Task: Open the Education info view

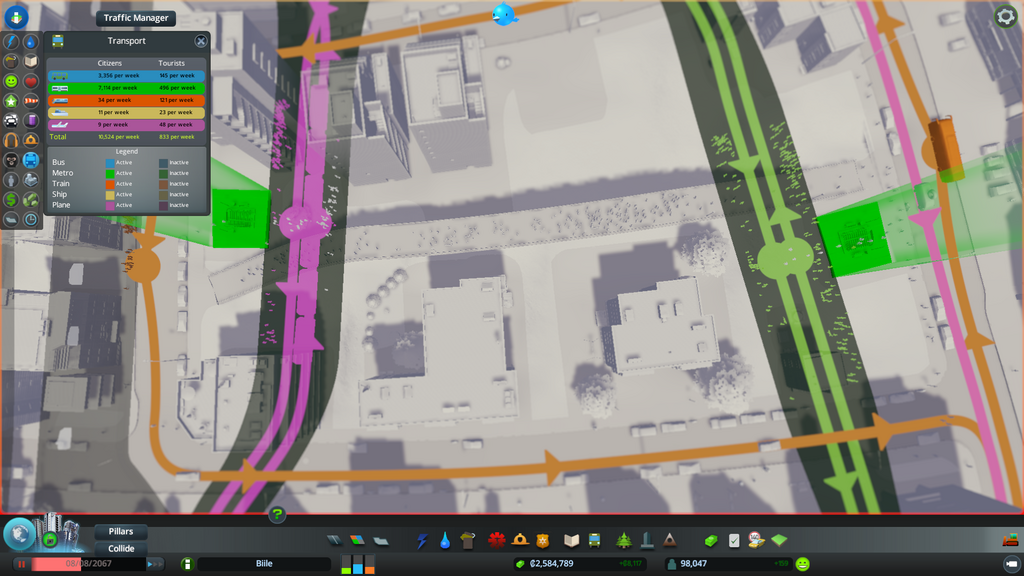Action: point(31,61)
